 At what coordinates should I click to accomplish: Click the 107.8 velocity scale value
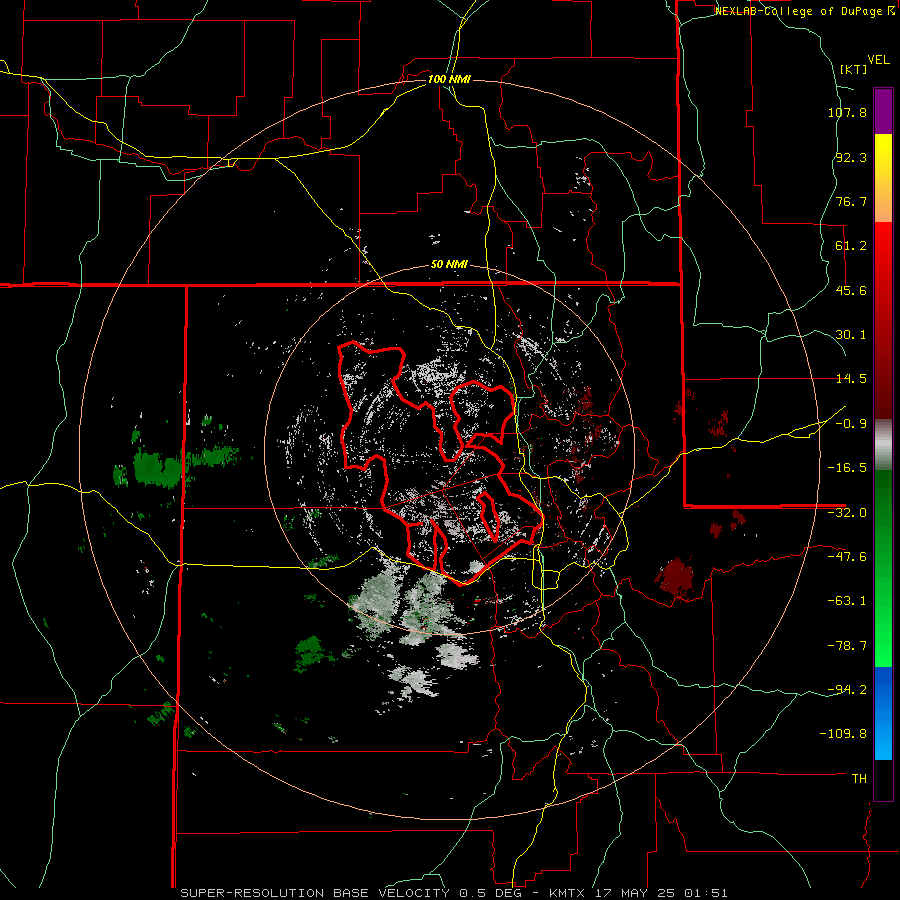pyautogui.click(x=847, y=112)
